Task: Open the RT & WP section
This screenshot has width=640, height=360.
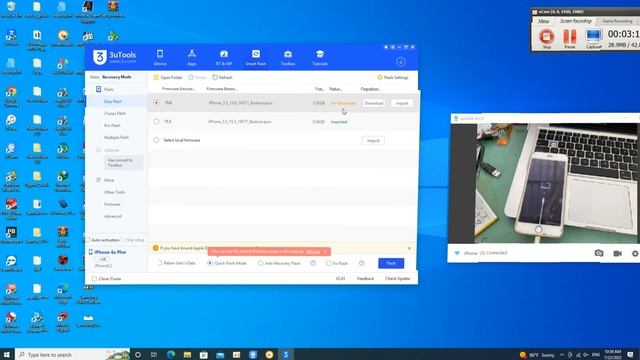Action: 224,58
